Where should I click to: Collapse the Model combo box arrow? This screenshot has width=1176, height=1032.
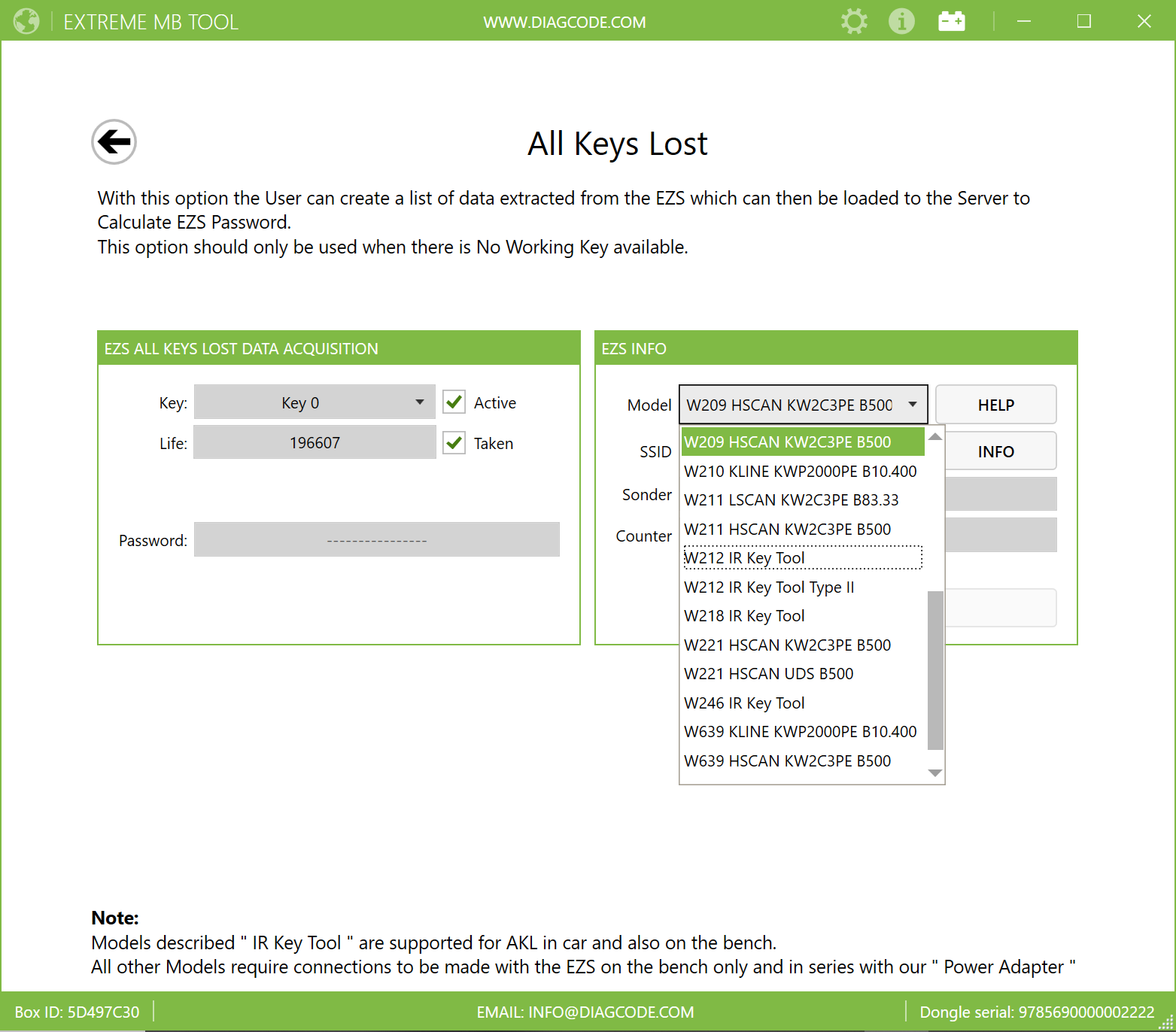pos(913,405)
